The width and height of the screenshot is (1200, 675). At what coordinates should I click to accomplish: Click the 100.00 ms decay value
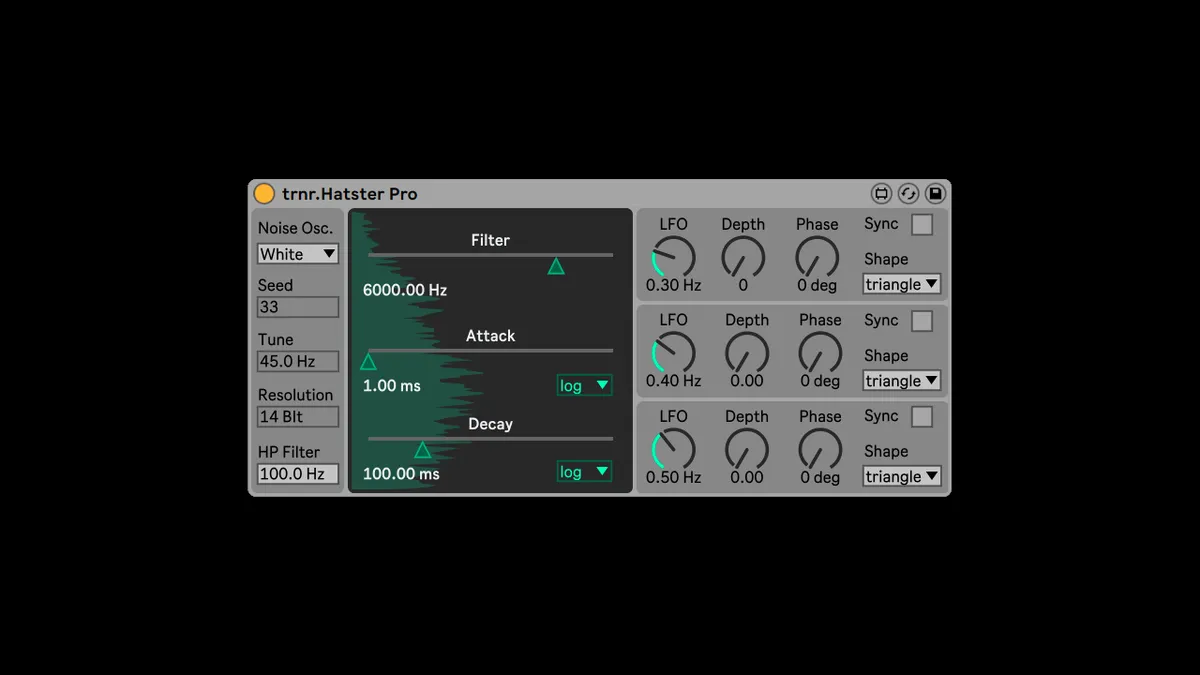point(401,473)
